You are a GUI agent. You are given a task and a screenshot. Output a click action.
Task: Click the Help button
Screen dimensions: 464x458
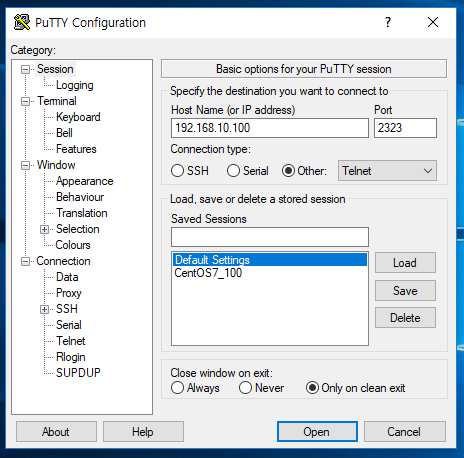click(143, 432)
